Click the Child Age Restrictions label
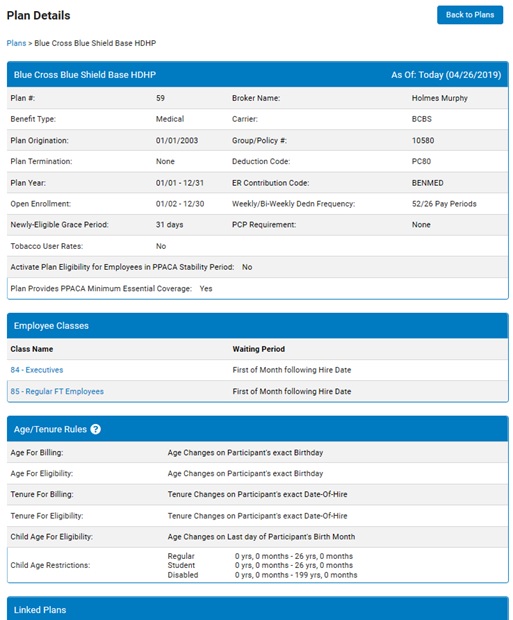The height and width of the screenshot is (620, 513). click(50, 565)
